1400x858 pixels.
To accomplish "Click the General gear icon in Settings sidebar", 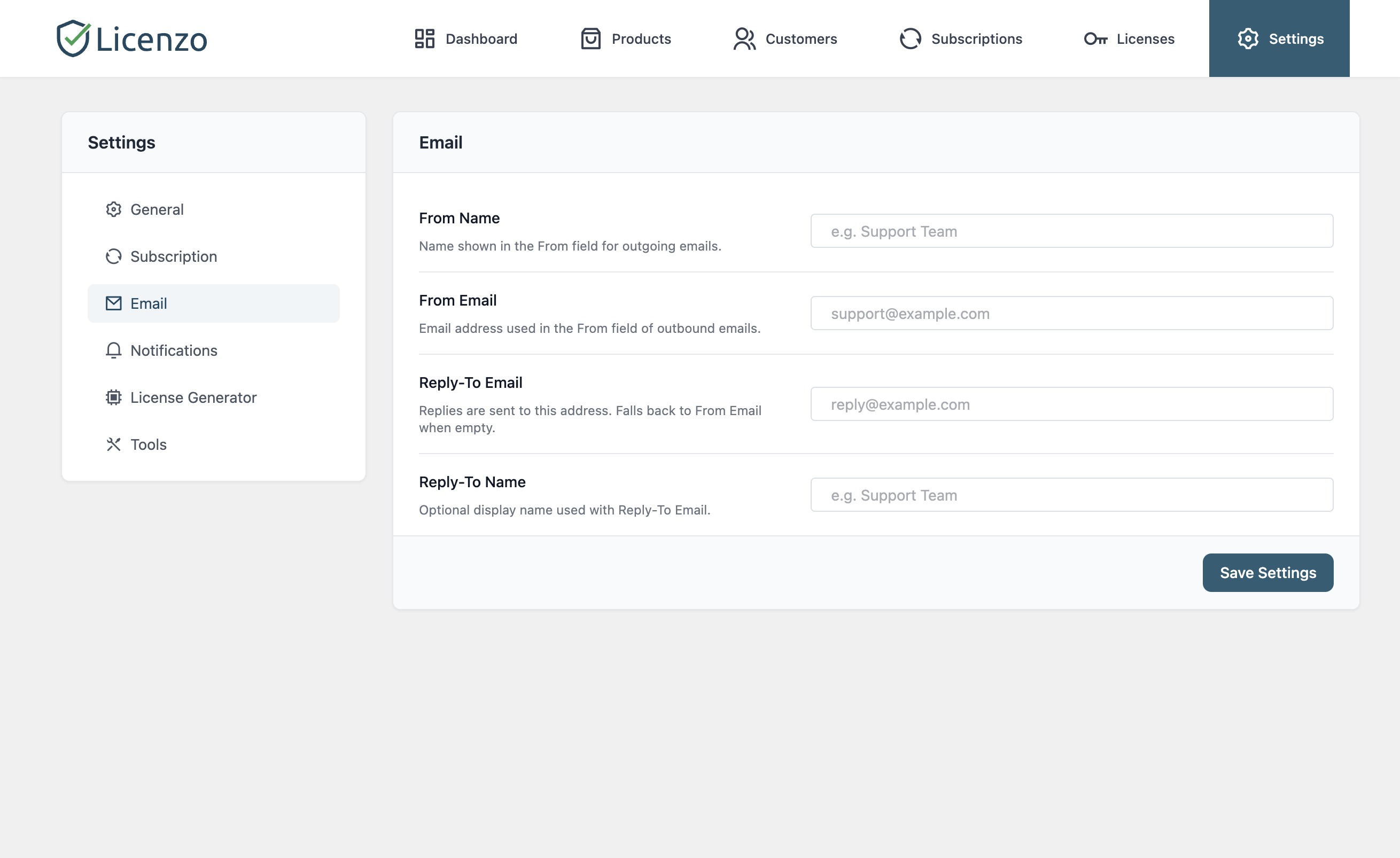I will coord(114,209).
